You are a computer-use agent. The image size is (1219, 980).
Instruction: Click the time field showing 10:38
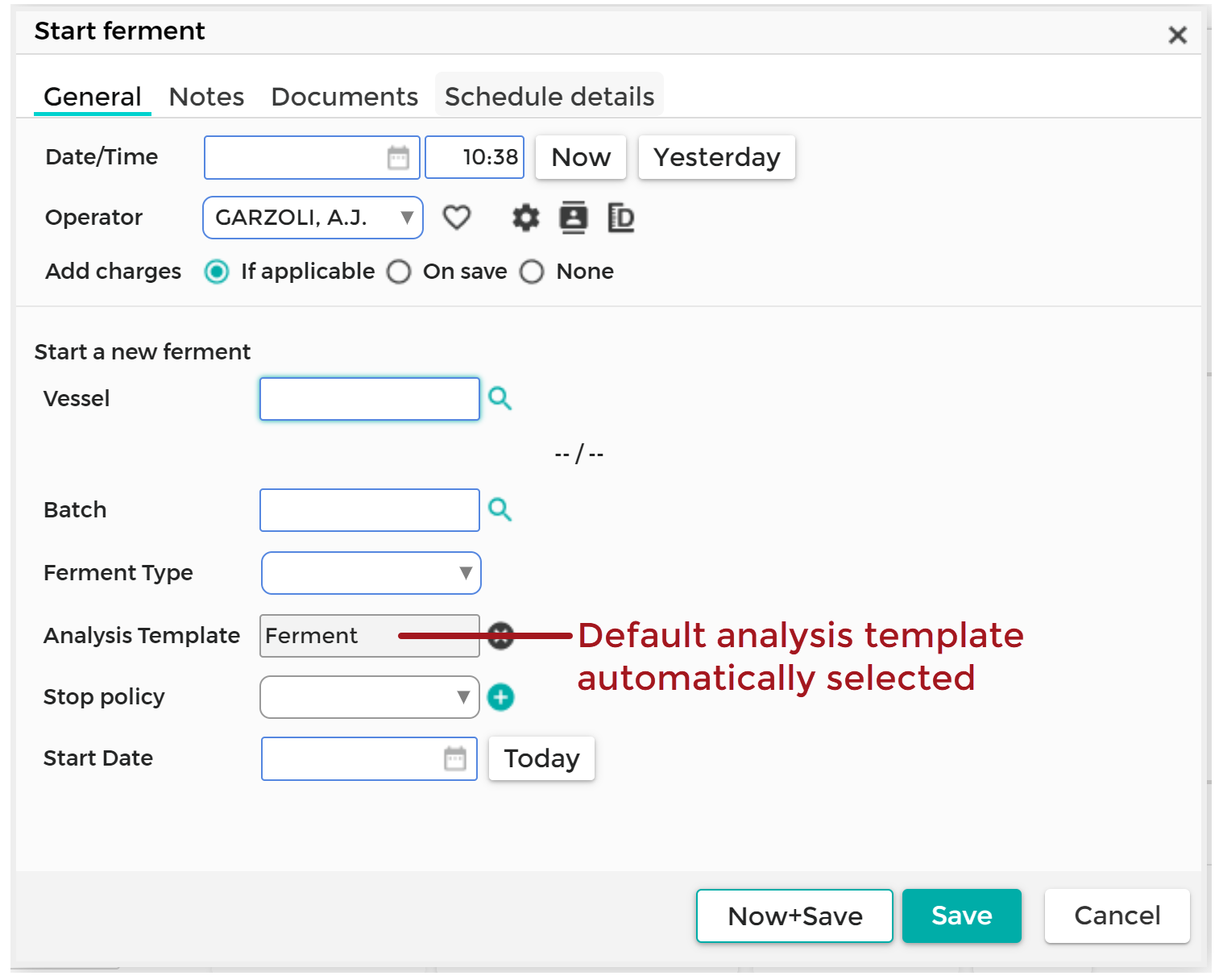point(475,157)
